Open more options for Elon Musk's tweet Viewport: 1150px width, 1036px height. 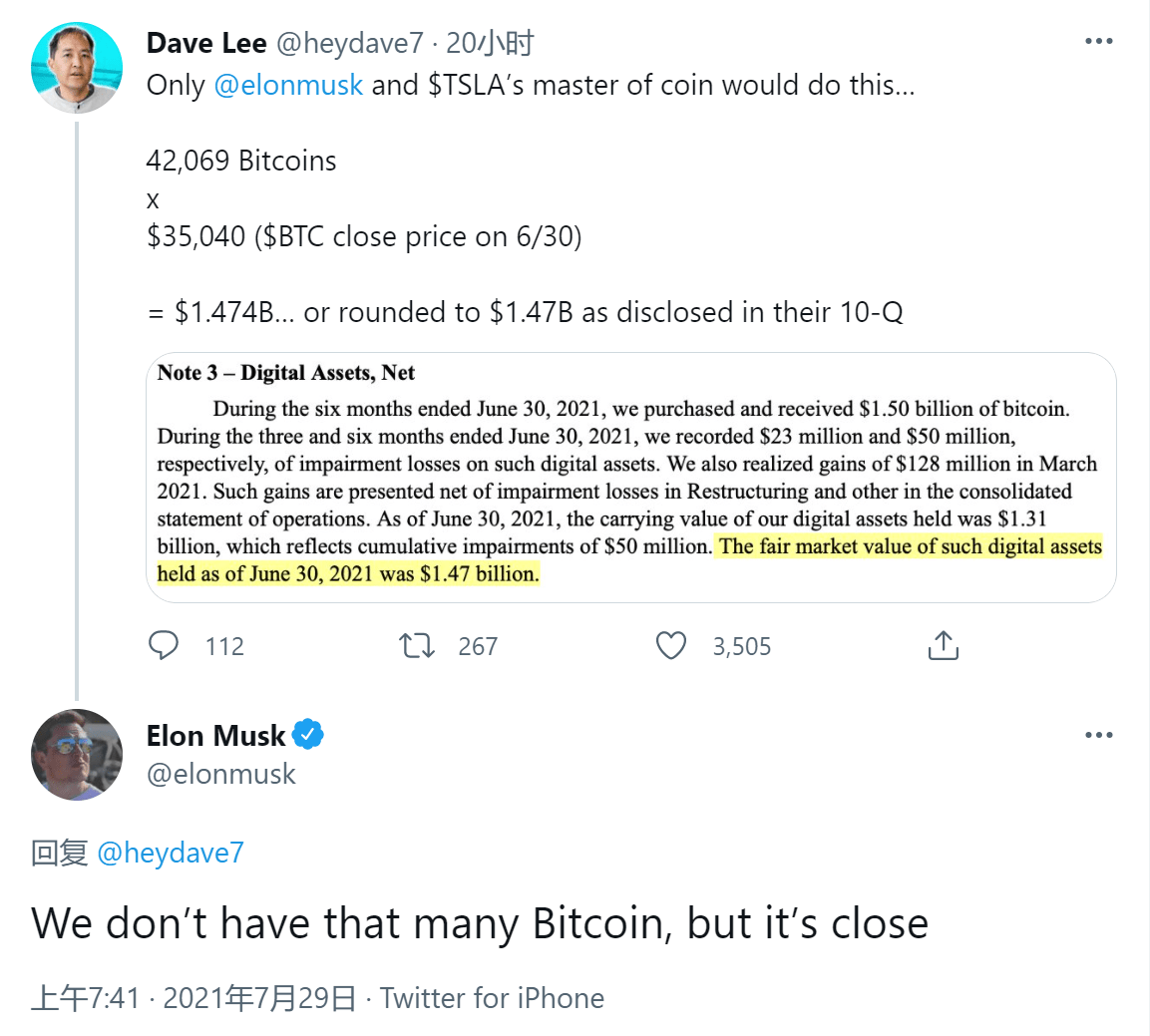(x=1098, y=736)
